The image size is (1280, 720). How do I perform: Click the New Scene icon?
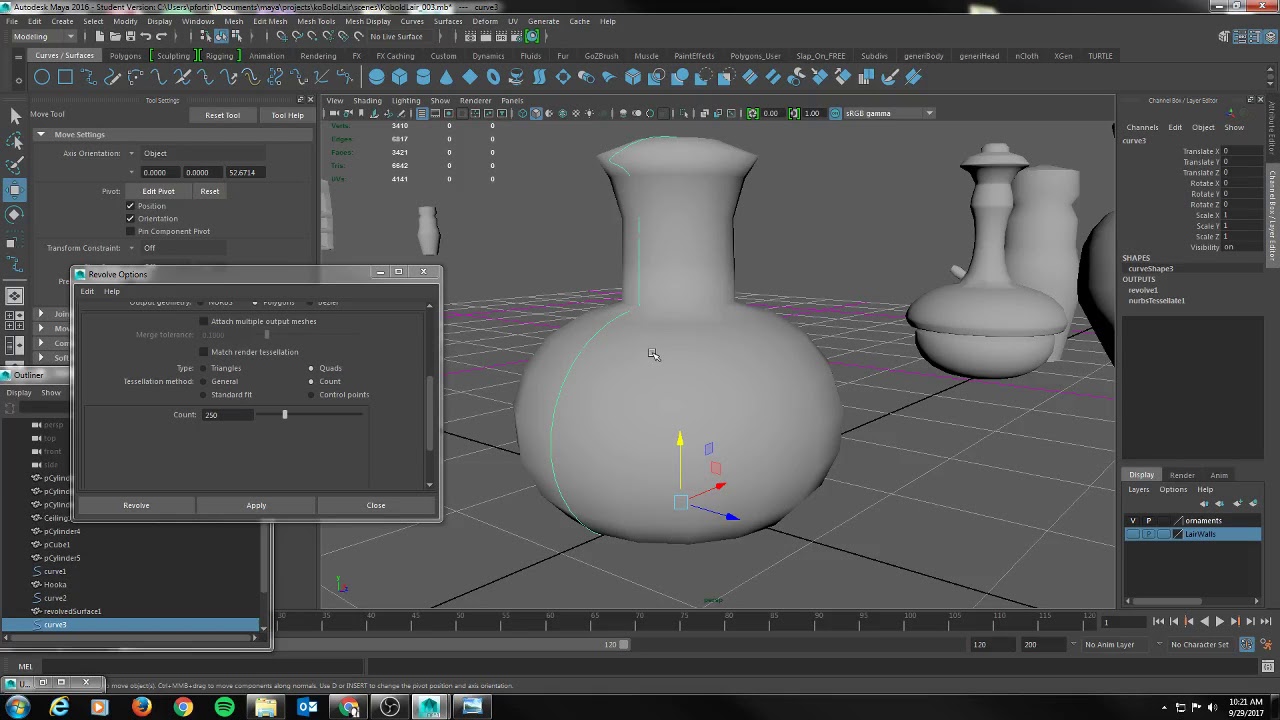tap(99, 37)
